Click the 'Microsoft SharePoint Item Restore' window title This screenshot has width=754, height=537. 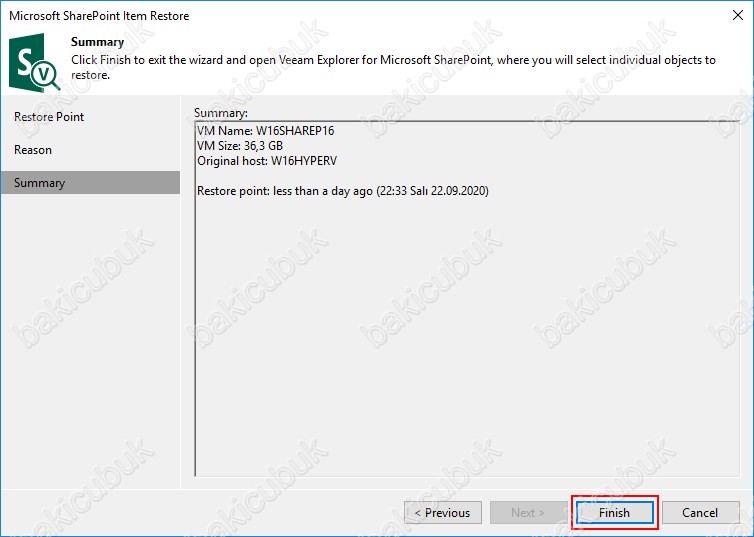click(x=99, y=15)
